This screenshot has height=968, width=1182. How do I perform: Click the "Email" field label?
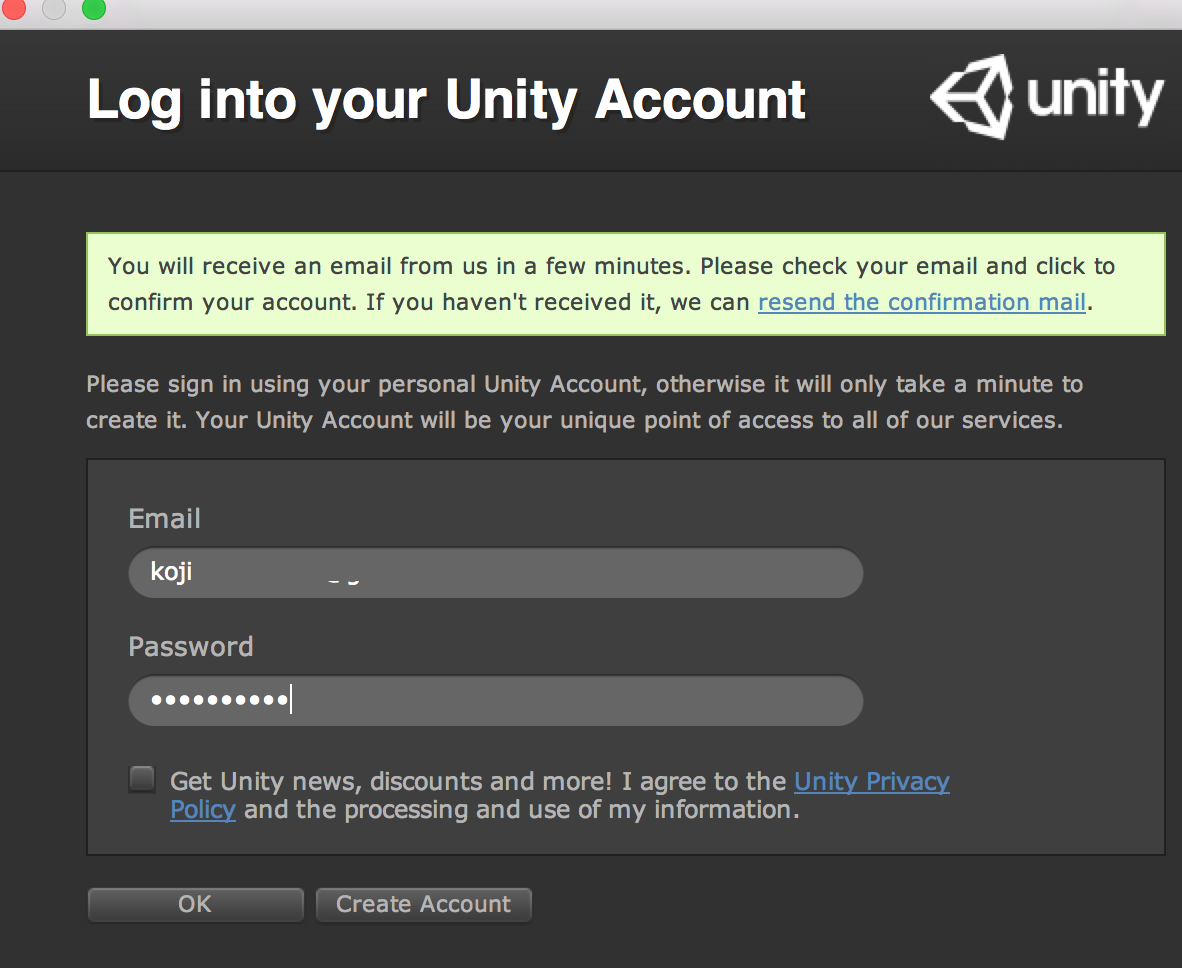pos(165,519)
